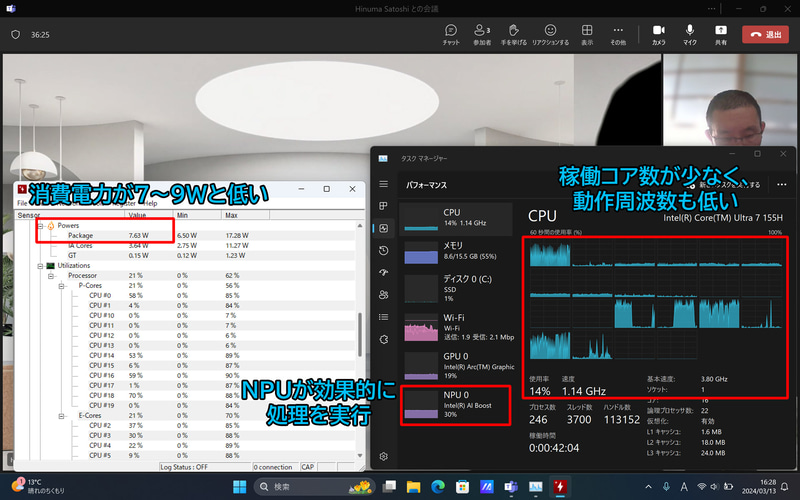The width and height of the screenshot is (800, 500).
Task: Click the Sensor column header
Action: pyautogui.click(x=68, y=215)
